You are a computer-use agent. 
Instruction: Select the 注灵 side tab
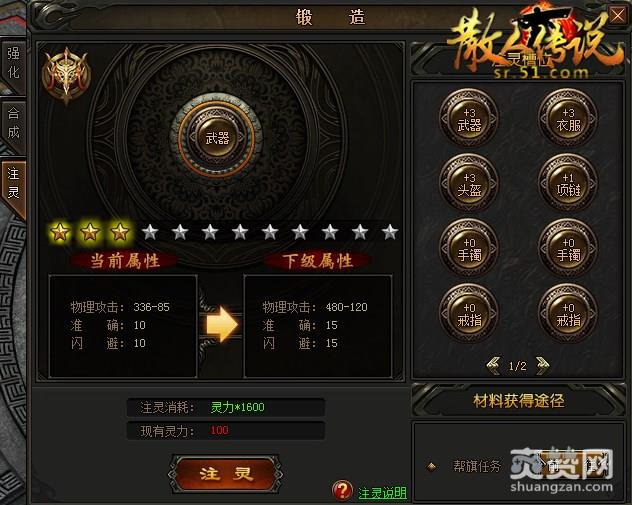13,184
